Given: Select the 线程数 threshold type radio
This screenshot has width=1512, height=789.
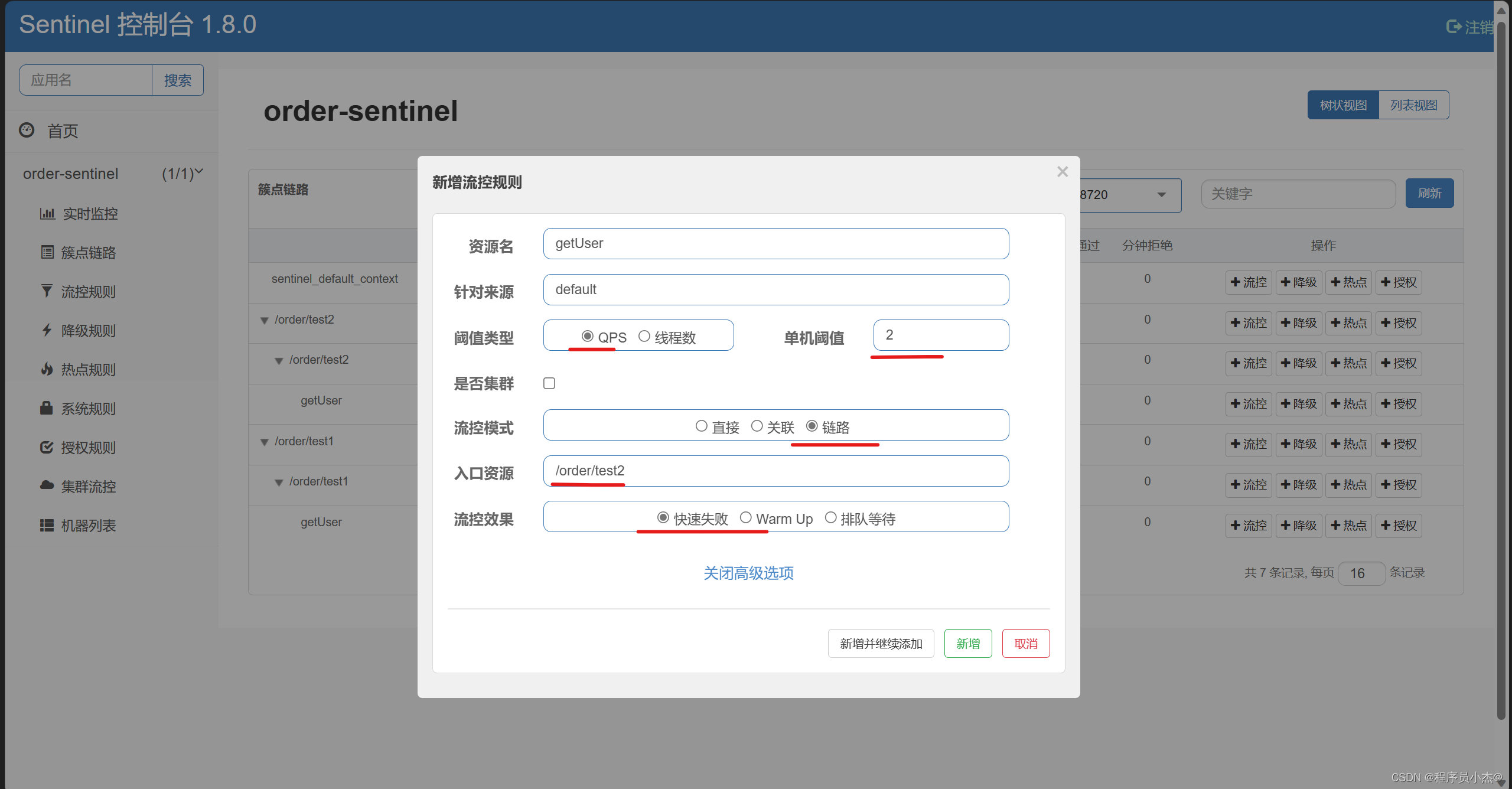Looking at the screenshot, I should click(x=644, y=336).
